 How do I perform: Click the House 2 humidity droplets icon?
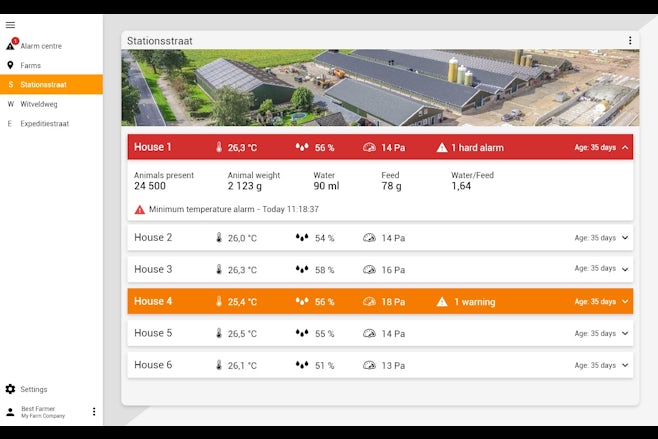click(x=302, y=238)
